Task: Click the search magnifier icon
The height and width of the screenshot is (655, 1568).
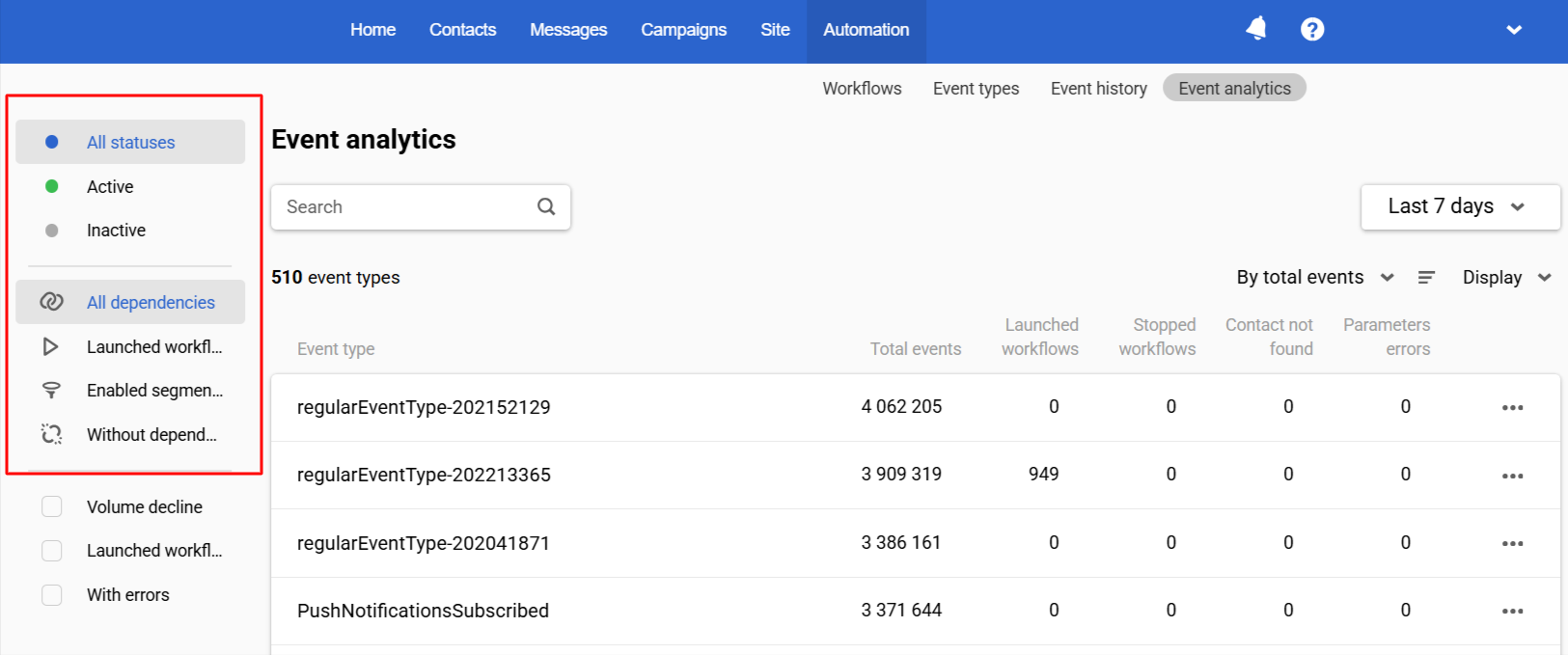Action: click(546, 206)
